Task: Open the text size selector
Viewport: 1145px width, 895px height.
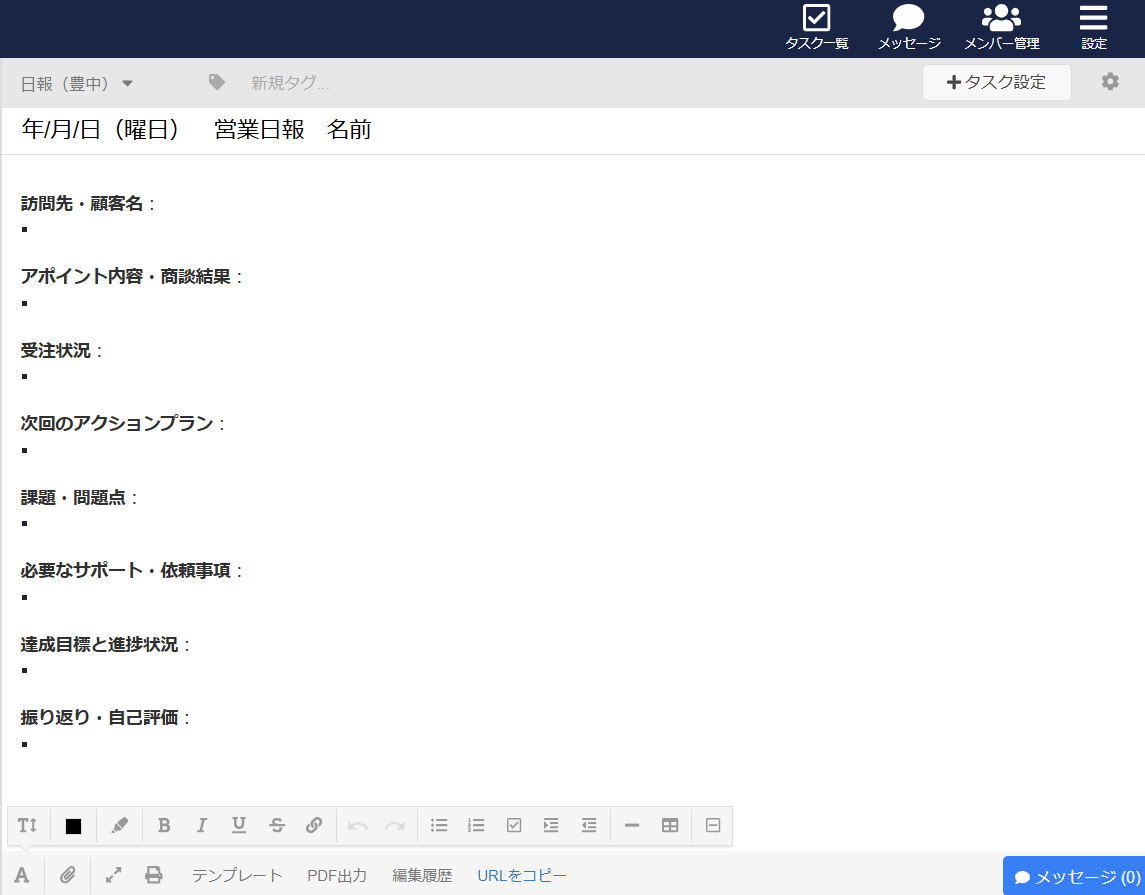Action: (x=27, y=825)
